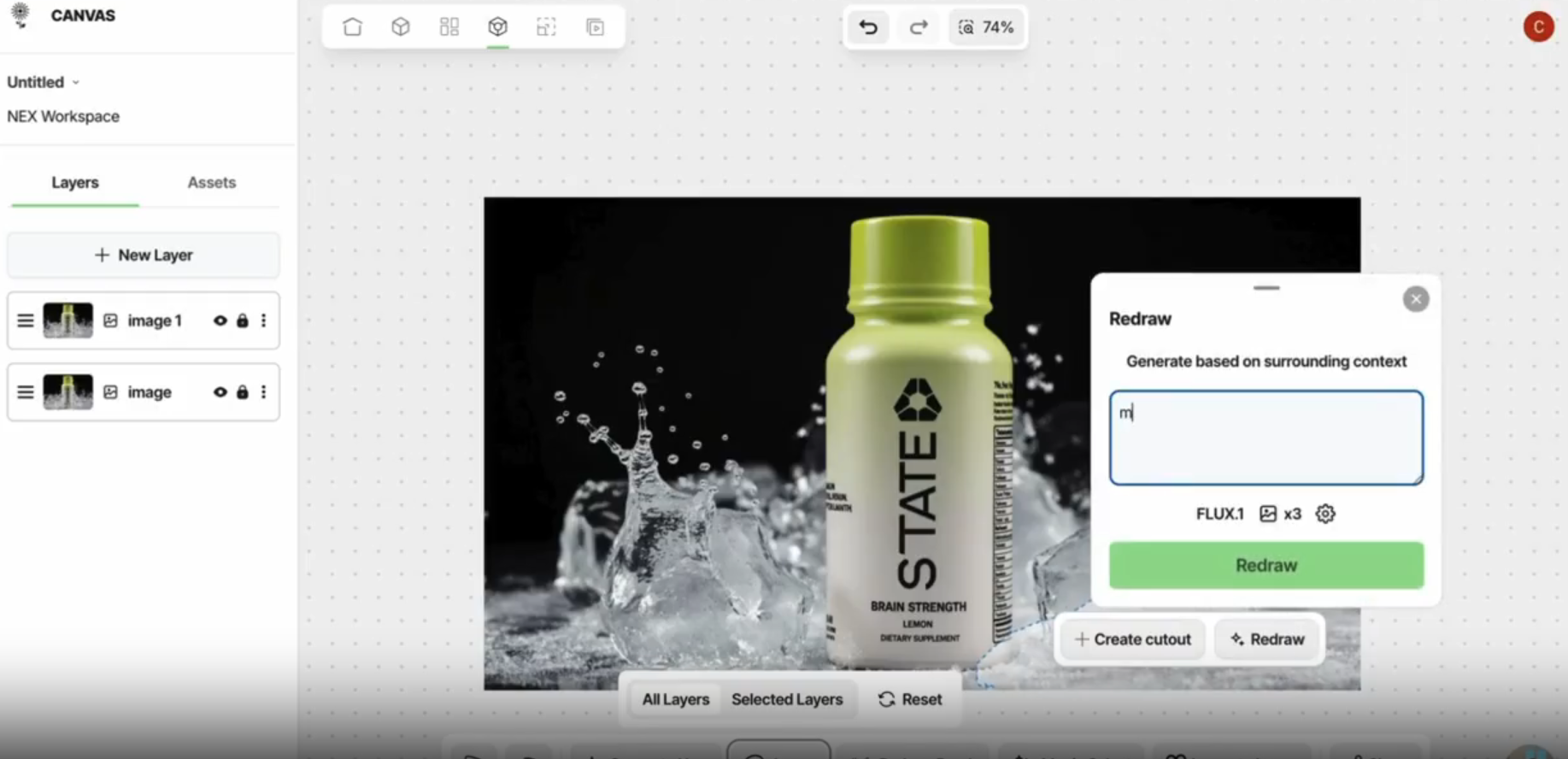Click the CANVAS logo icon

[21, 15]
